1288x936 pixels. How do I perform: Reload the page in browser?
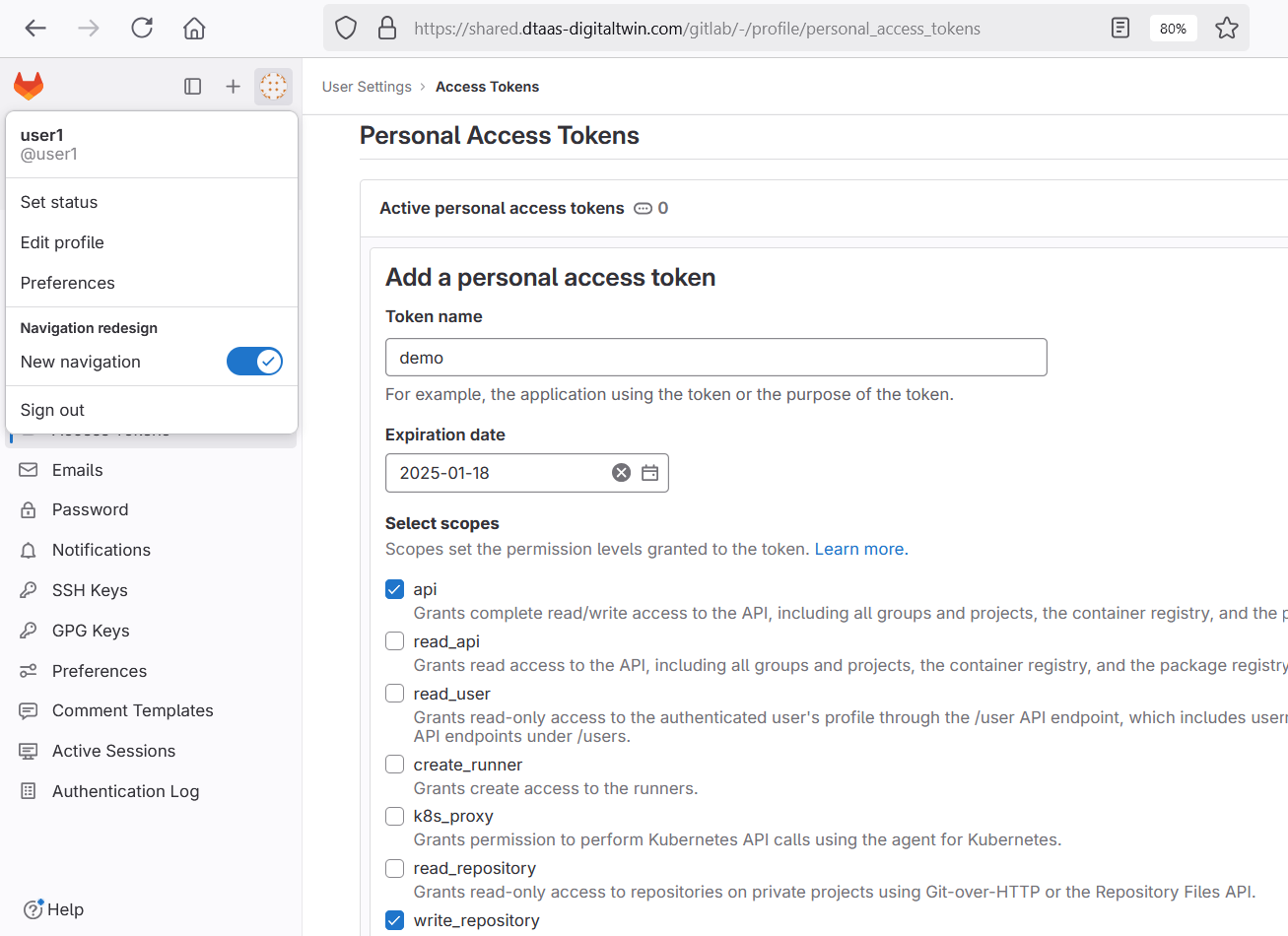(x=142, y=29)
